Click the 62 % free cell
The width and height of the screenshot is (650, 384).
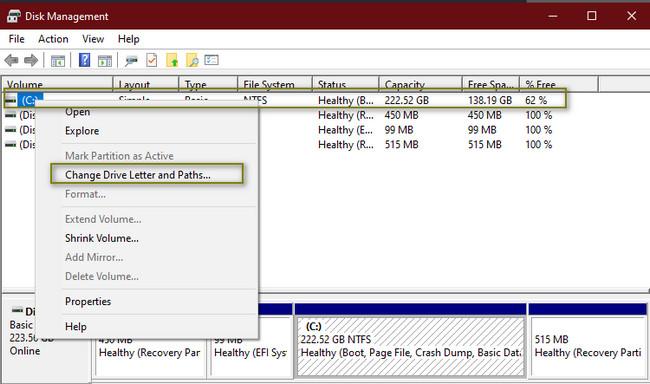pos(536,100)
